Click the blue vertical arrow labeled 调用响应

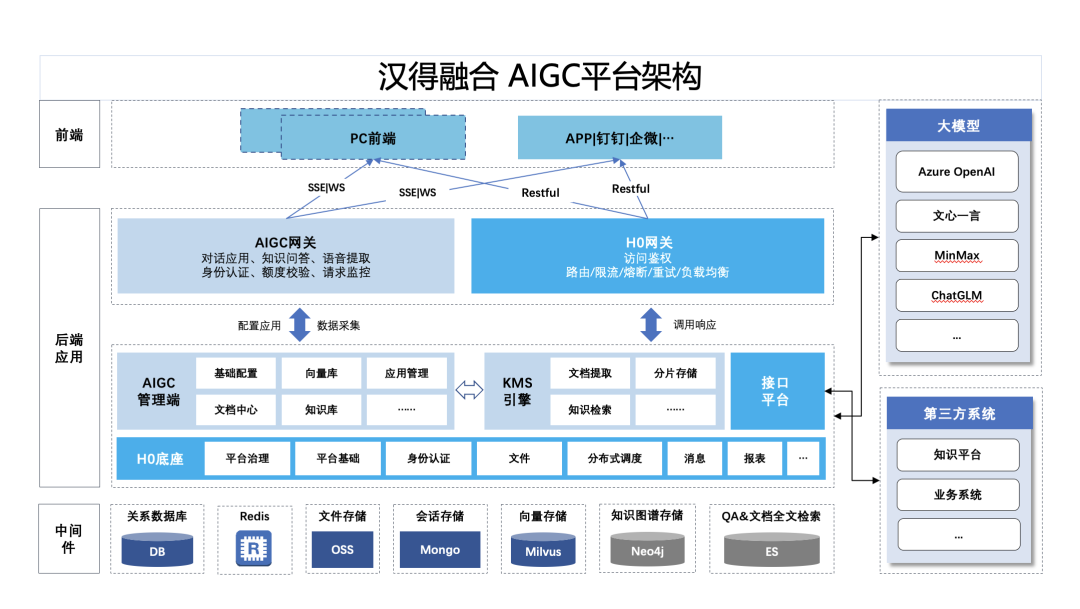pyautogui.click(x=651, y=325)
